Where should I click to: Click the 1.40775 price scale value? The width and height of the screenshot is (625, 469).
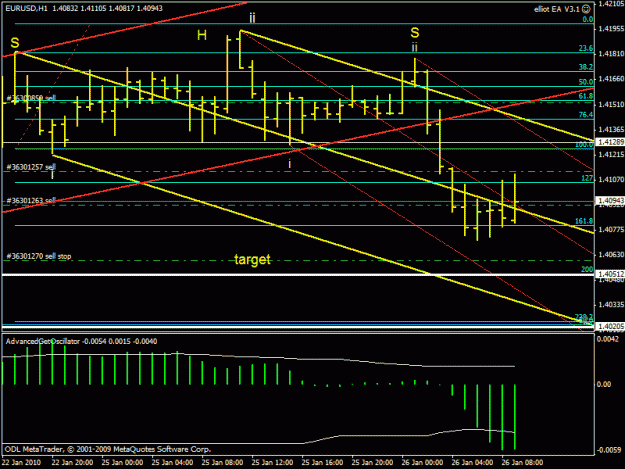(x=611, y=230)
